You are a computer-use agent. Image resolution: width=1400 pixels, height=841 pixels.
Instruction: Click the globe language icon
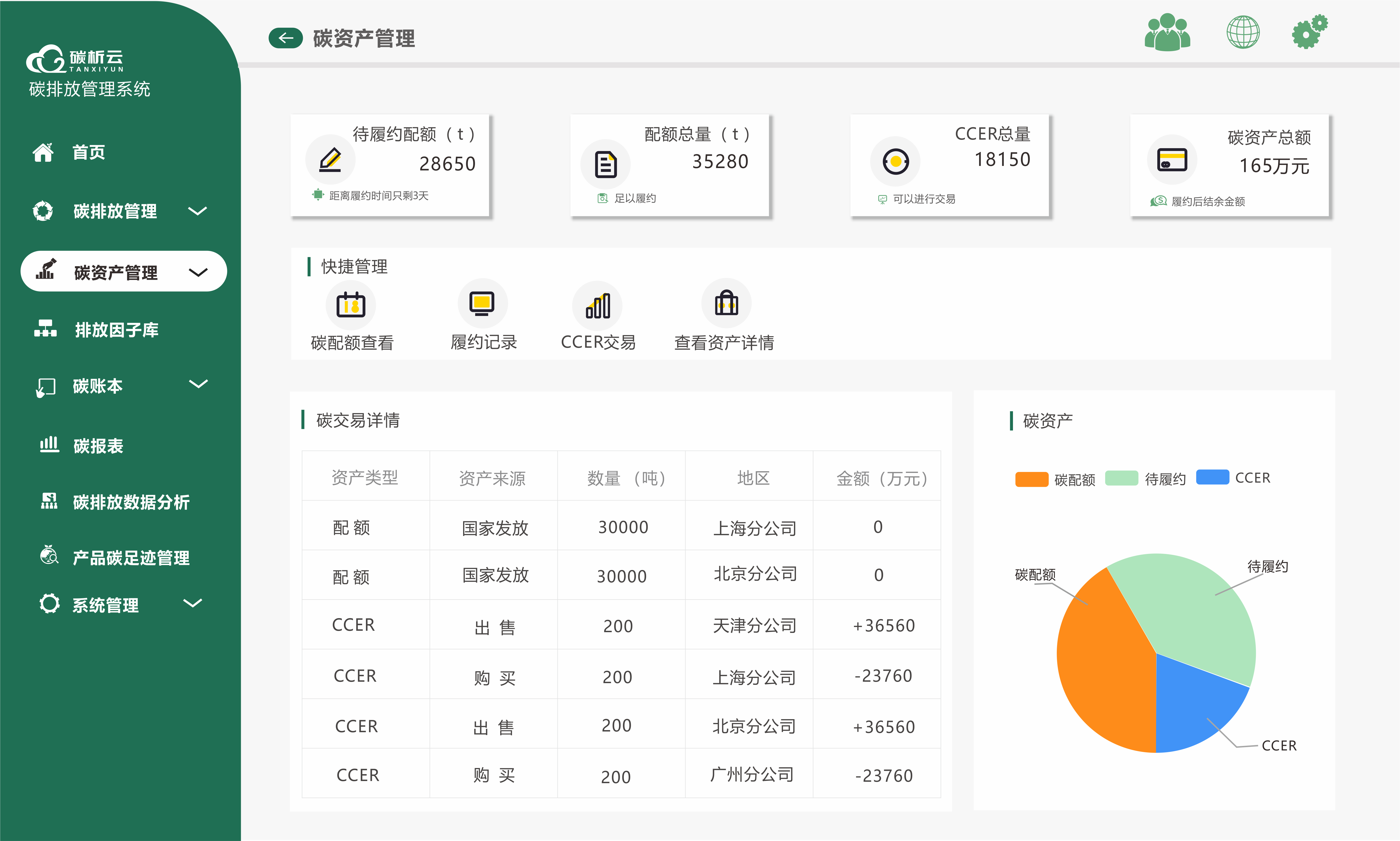coord(1243,32)
